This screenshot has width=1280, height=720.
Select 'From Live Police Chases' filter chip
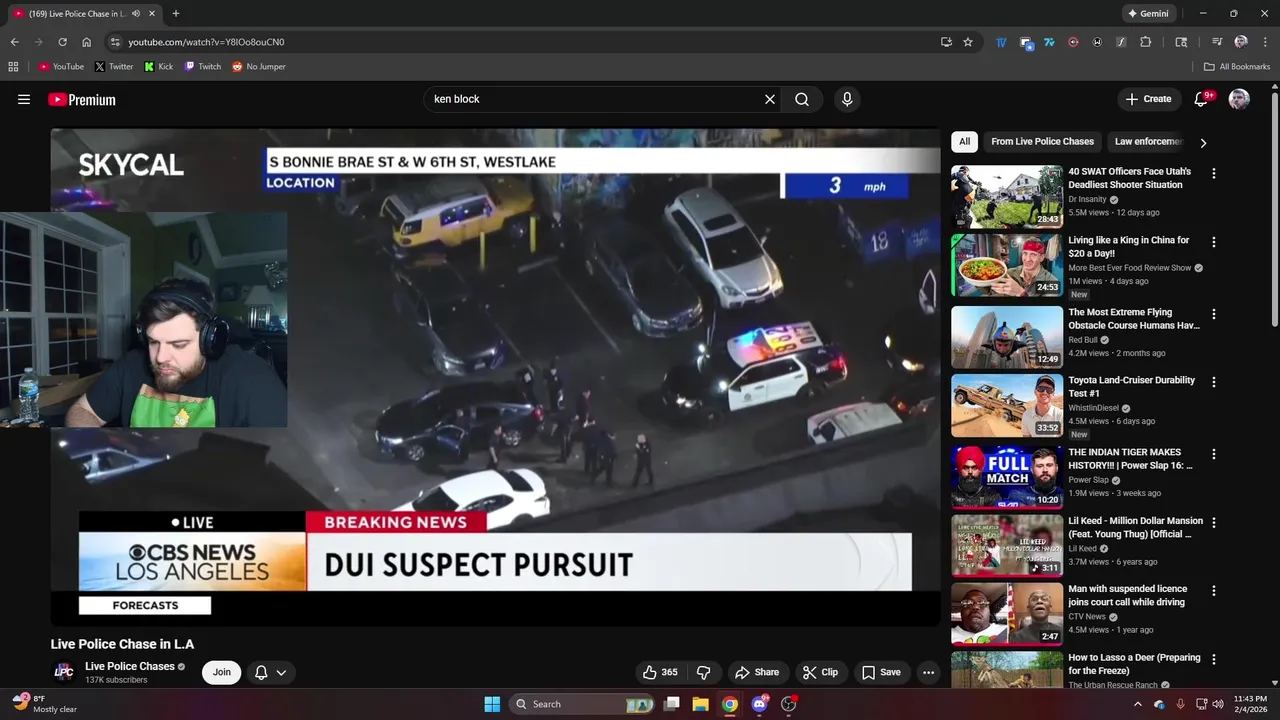(1042, 141)
